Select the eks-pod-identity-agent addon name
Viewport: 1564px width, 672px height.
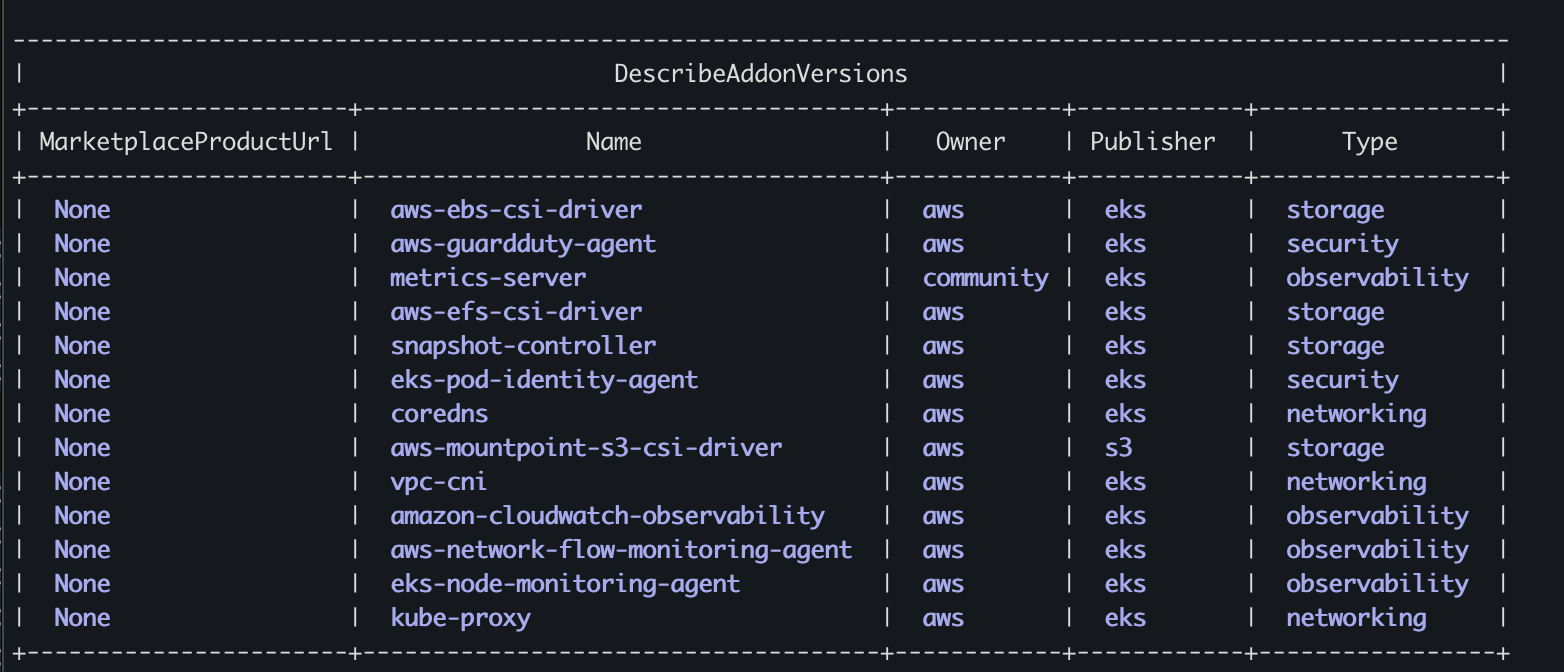tap(544, 380)
